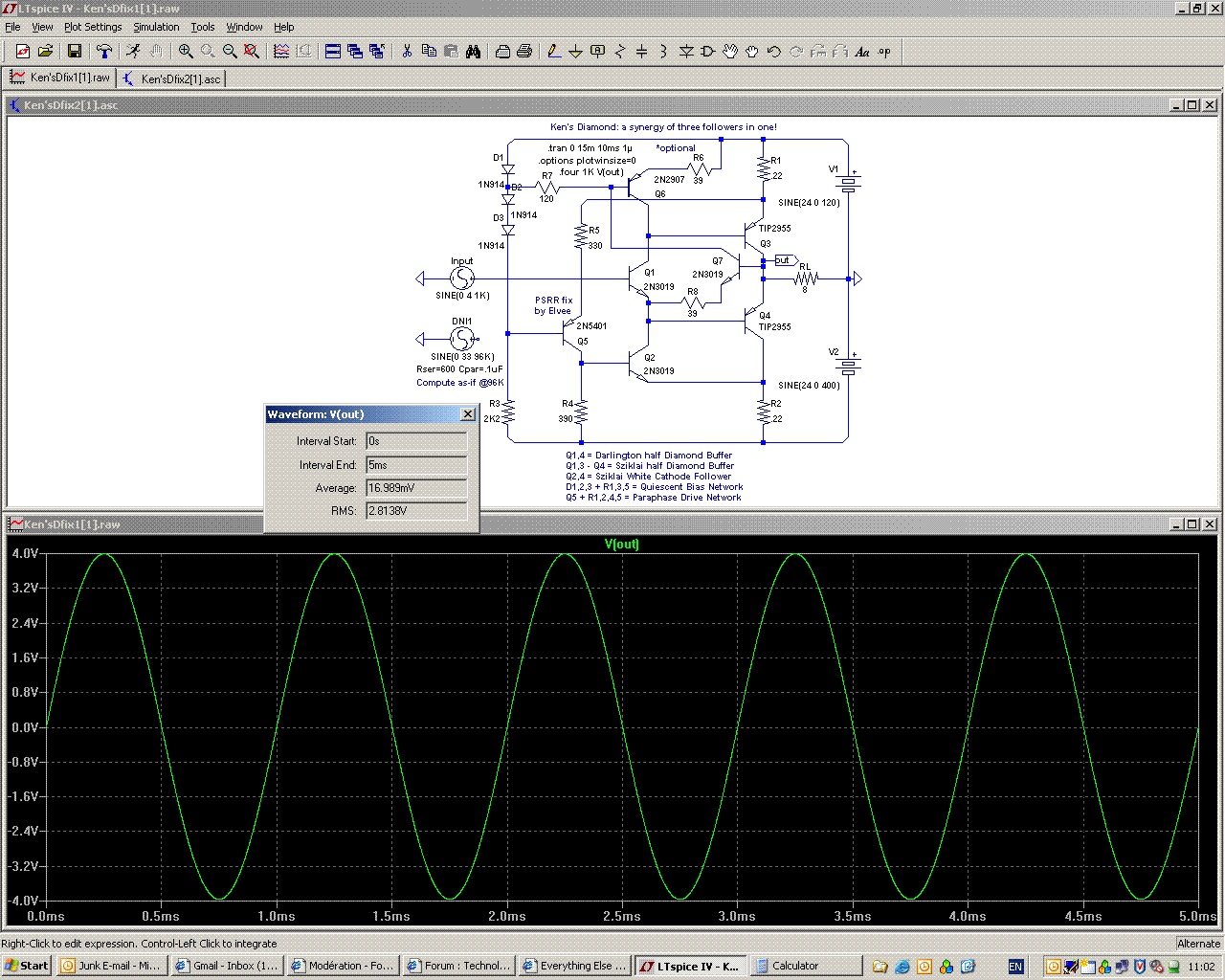
Task: Click the Close All Windows icon
Action: pyautogui.click(x=377, y=52)
